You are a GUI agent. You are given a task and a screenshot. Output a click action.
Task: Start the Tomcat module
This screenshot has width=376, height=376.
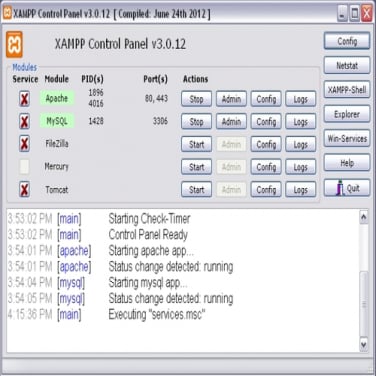pos(196,190)
